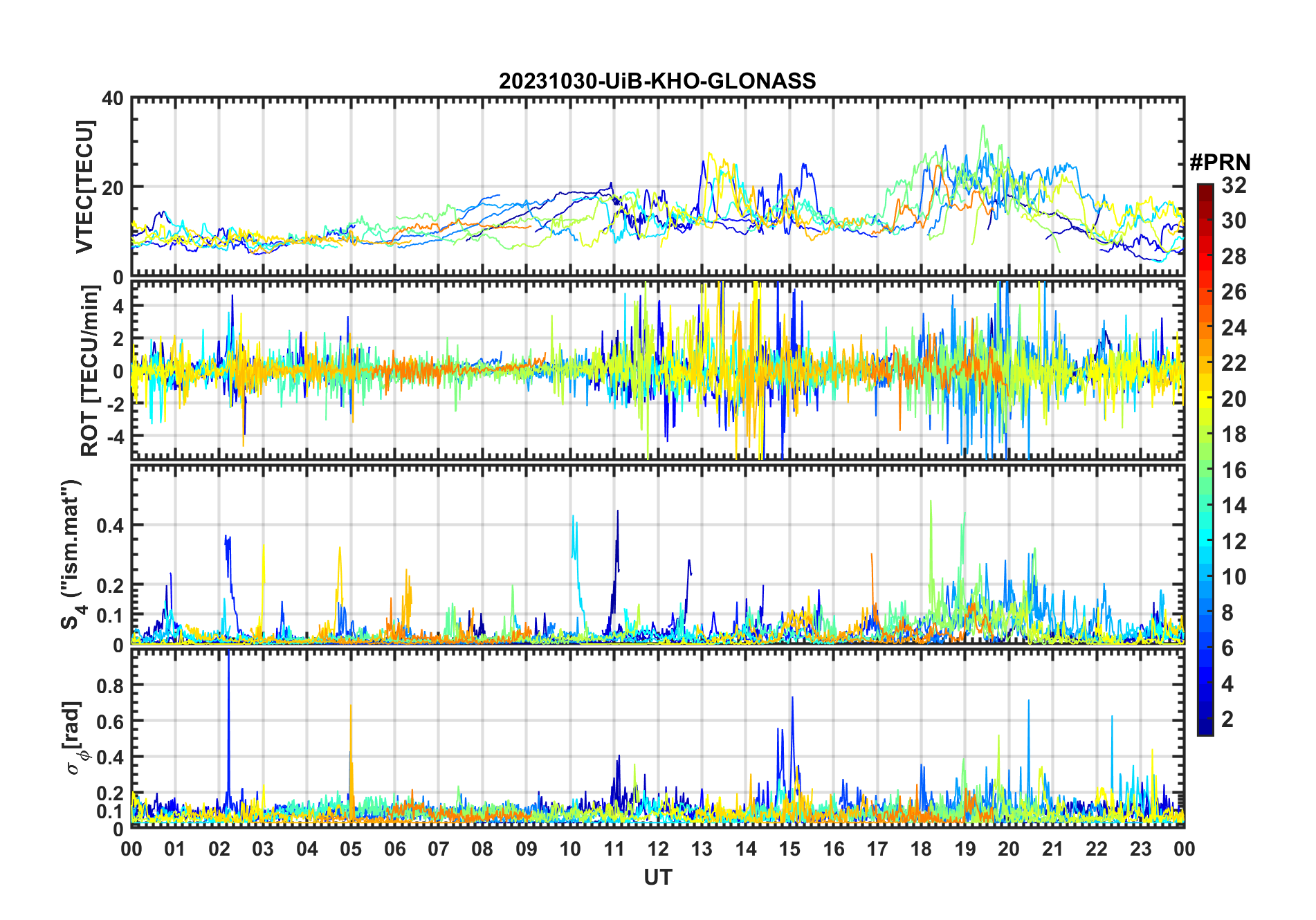Screen dimensions: 1316x920
Task: Click colorbar tick label 30
Action: pyautogui.click(x=1234, y=221)
